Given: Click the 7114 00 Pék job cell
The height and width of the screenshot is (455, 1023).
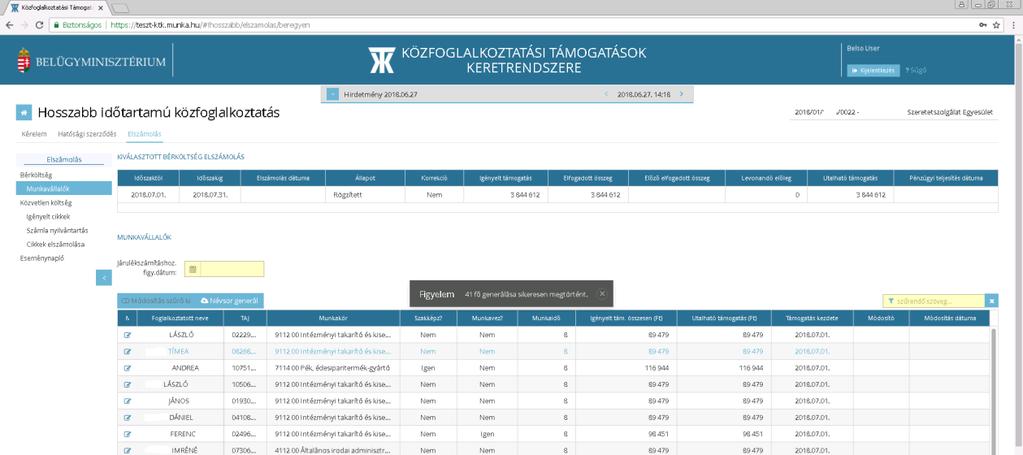Looking at the screenshot, I should 333,368.
